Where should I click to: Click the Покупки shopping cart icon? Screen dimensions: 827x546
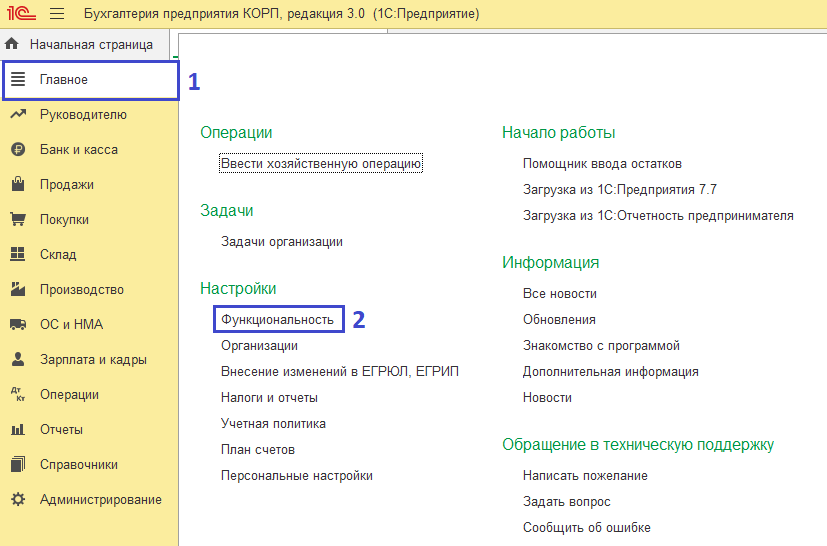(17, 219)
